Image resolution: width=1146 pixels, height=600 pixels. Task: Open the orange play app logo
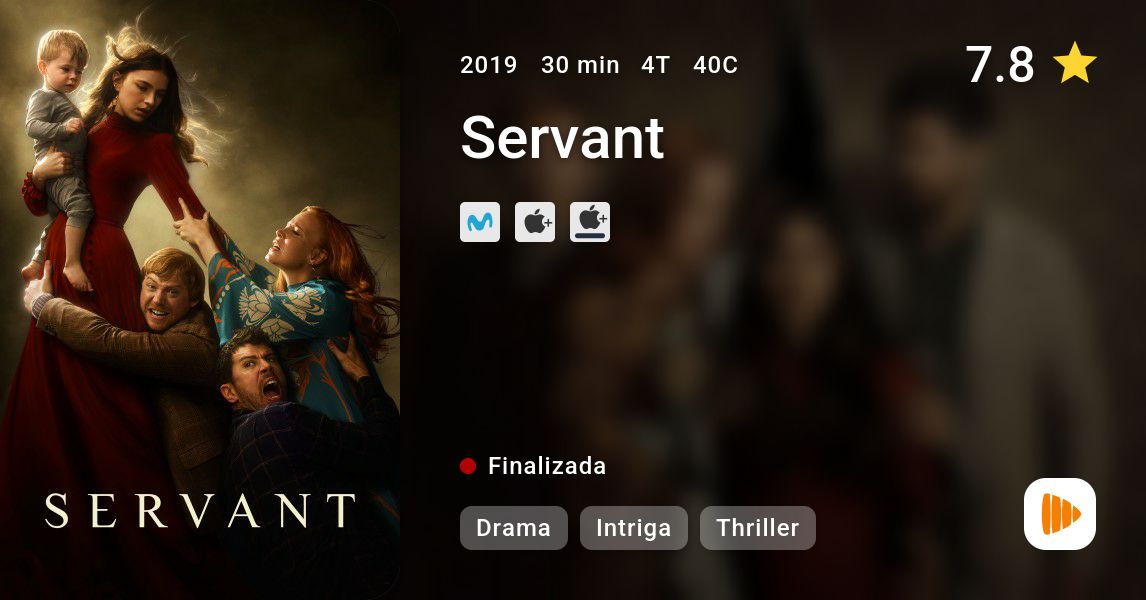pos(1060,514)
